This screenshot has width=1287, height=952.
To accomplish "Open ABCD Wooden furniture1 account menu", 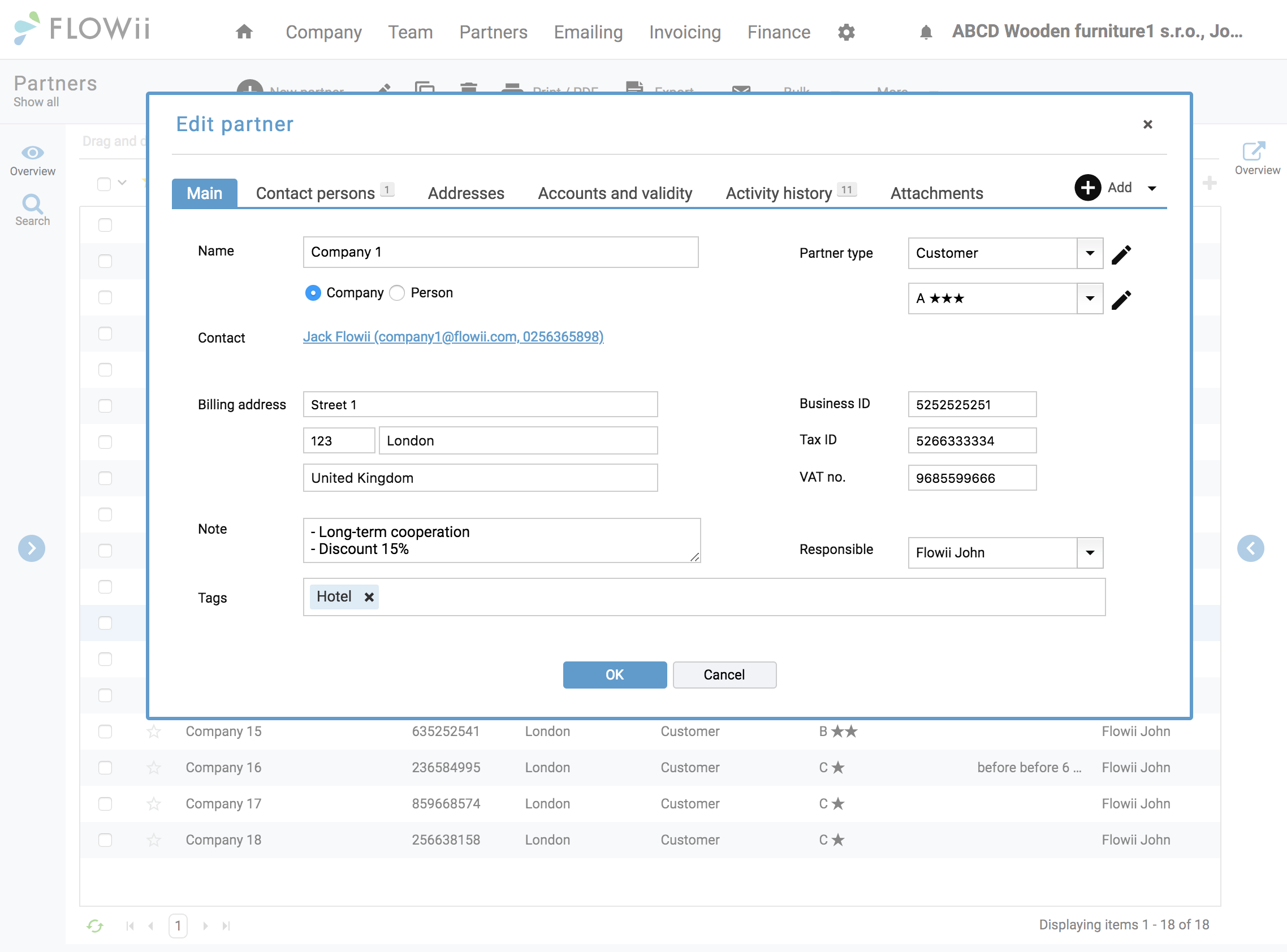I will (x=1097, y=32).
